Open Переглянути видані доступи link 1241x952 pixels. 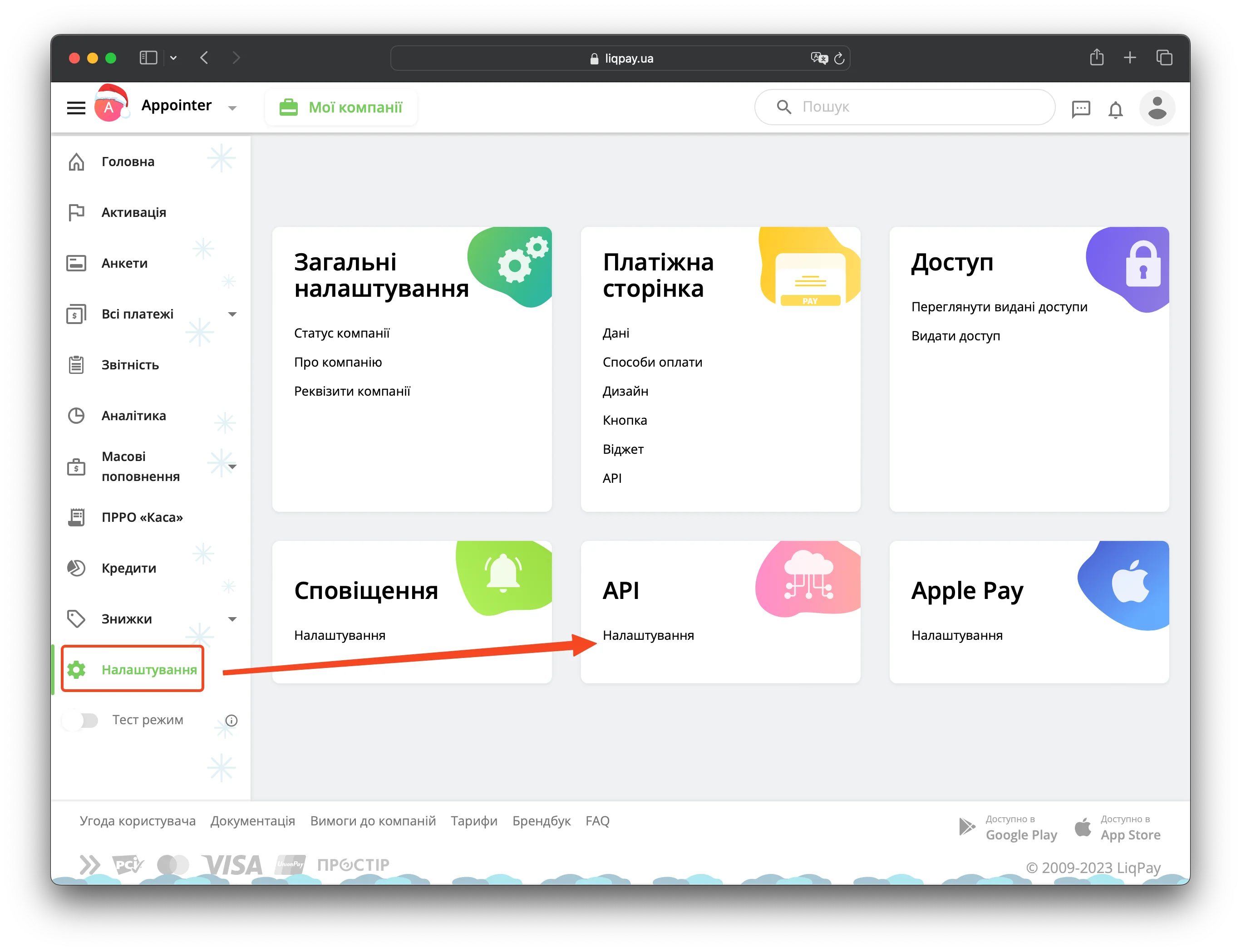tap(999, 307)
